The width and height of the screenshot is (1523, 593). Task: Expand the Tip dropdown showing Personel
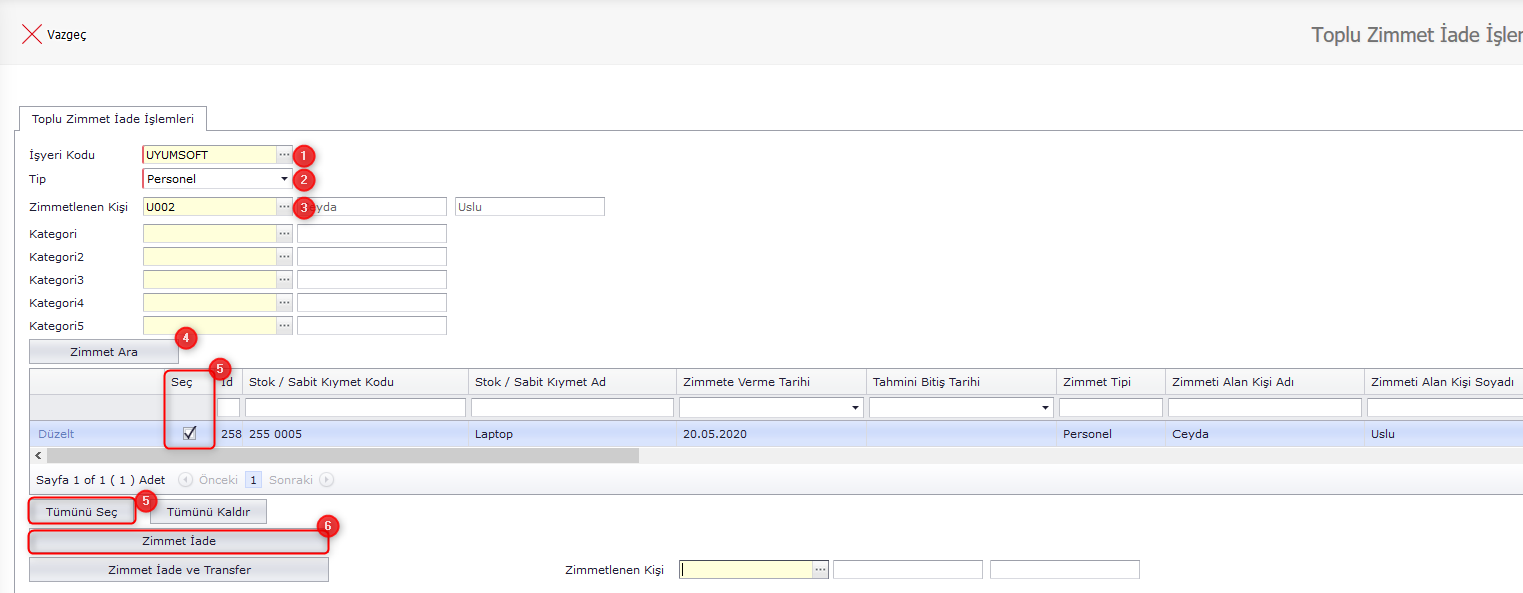point(284,179)
